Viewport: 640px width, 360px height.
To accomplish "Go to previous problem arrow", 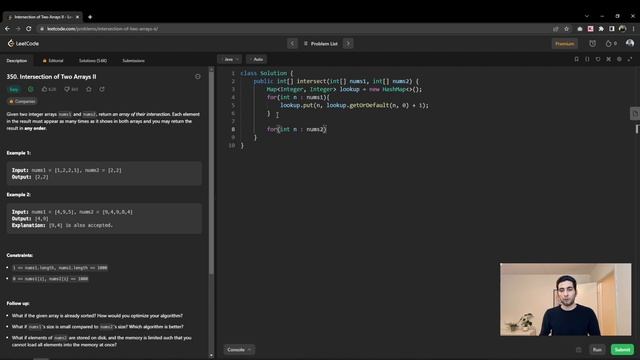I will [292, 43].
